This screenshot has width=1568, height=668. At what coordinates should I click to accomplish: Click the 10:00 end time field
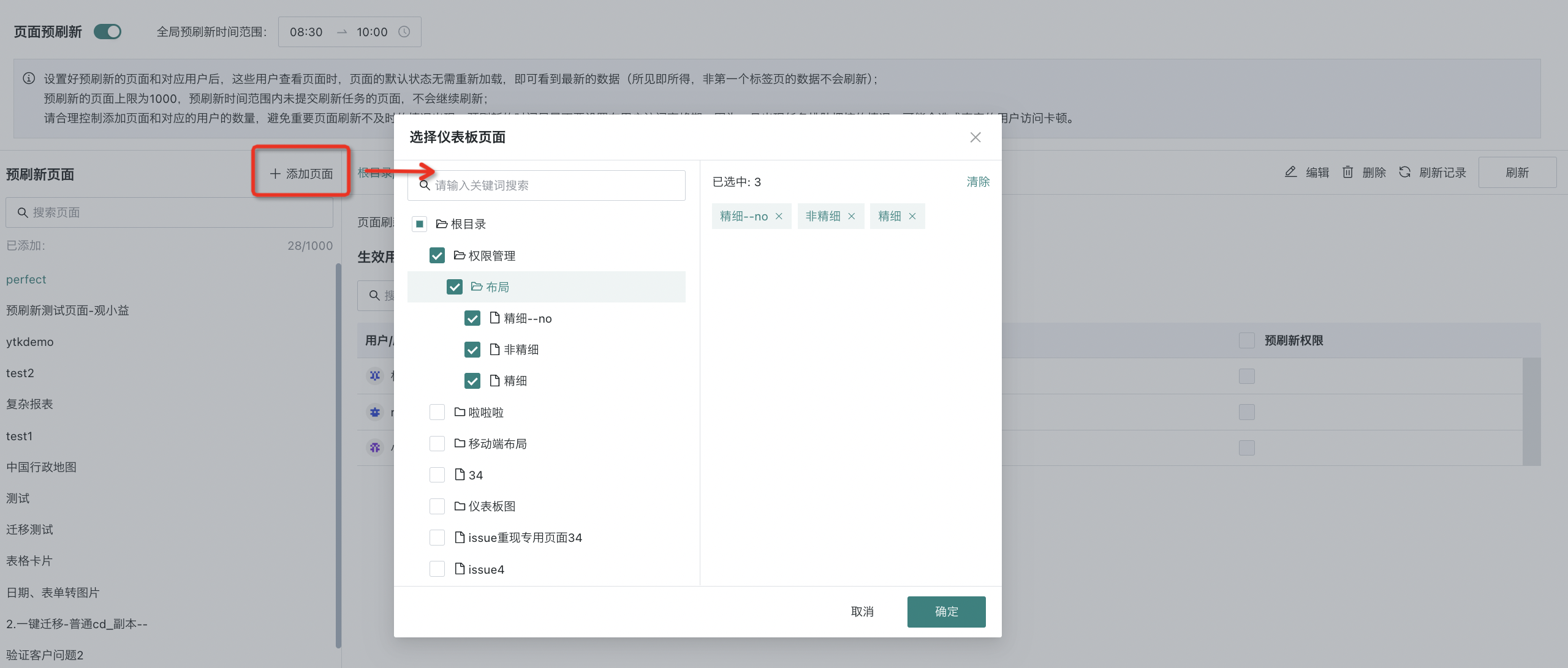coord(372,32)
